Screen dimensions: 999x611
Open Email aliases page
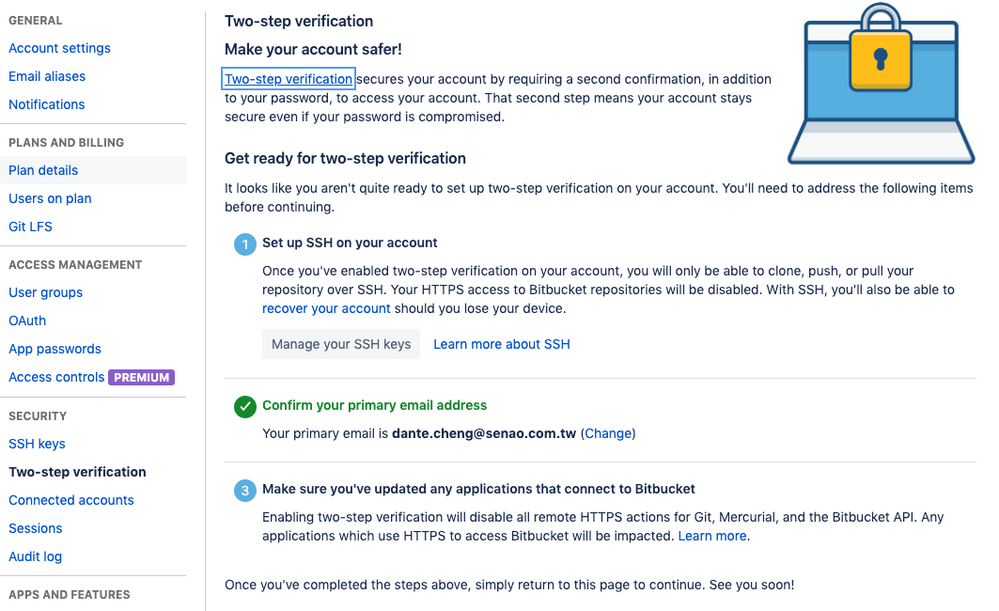click(47, 76)
